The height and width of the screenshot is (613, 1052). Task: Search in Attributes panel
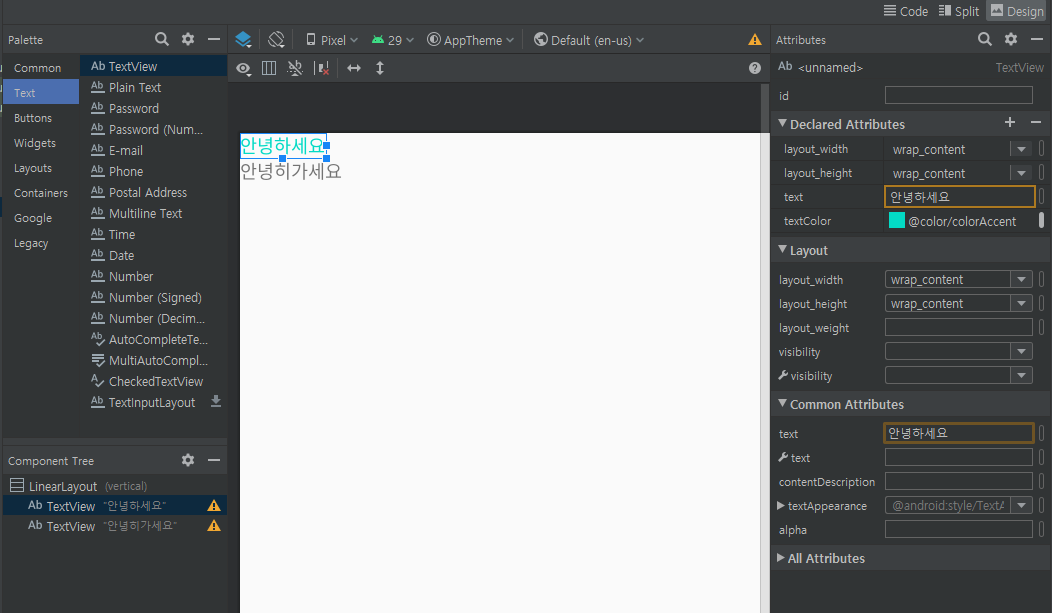[984, 40]
